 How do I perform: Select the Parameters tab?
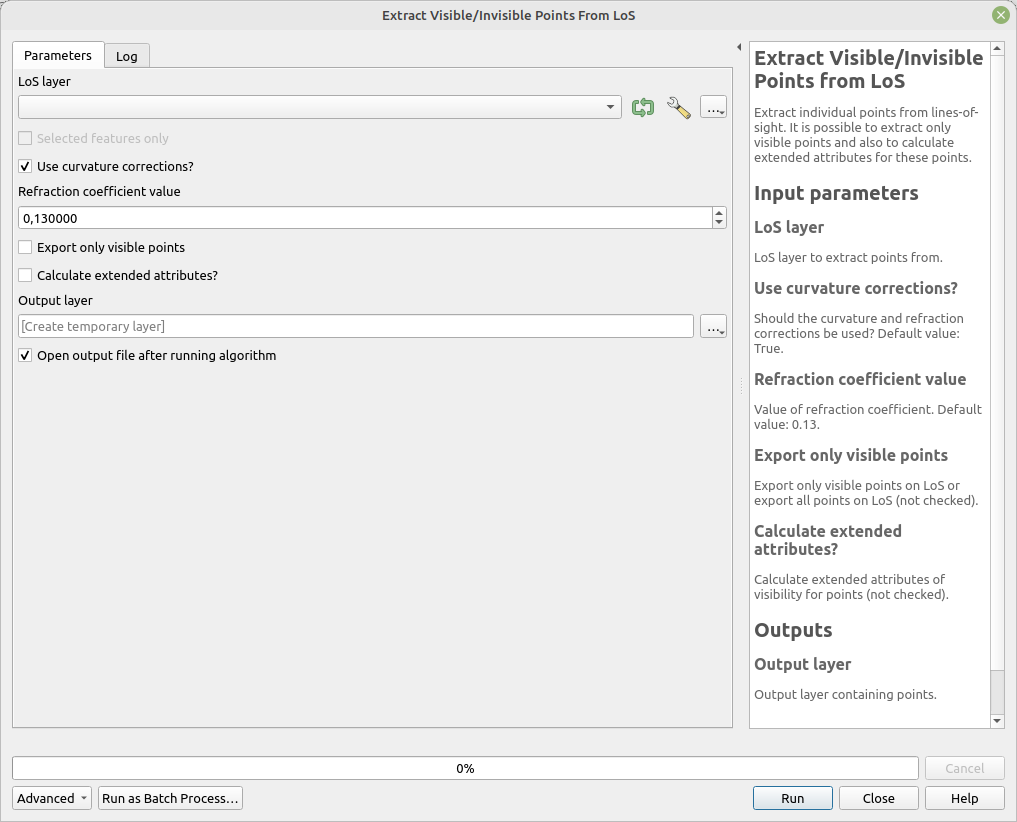coord(58,56)
